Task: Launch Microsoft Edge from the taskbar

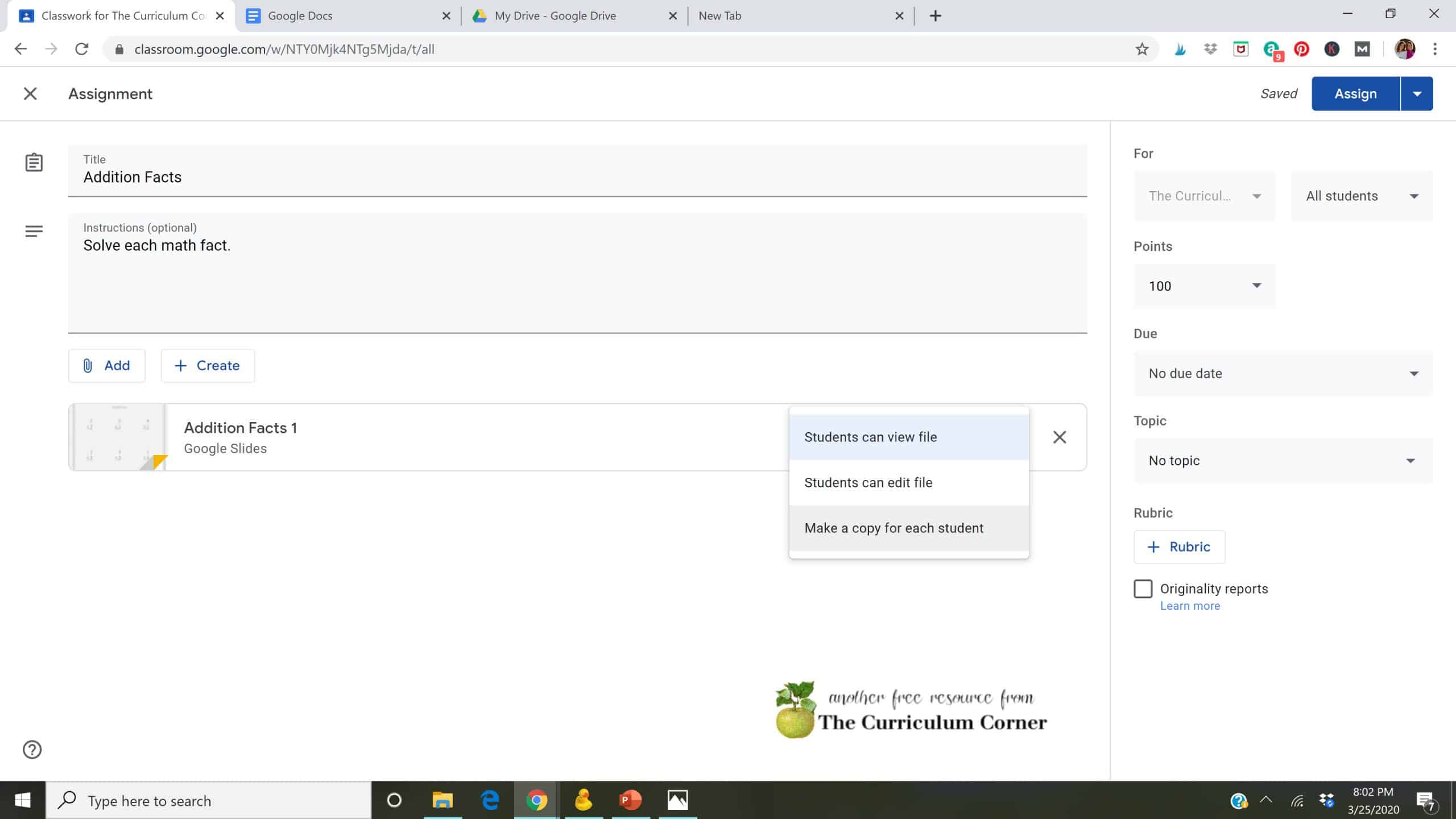Action: point(489,800)
